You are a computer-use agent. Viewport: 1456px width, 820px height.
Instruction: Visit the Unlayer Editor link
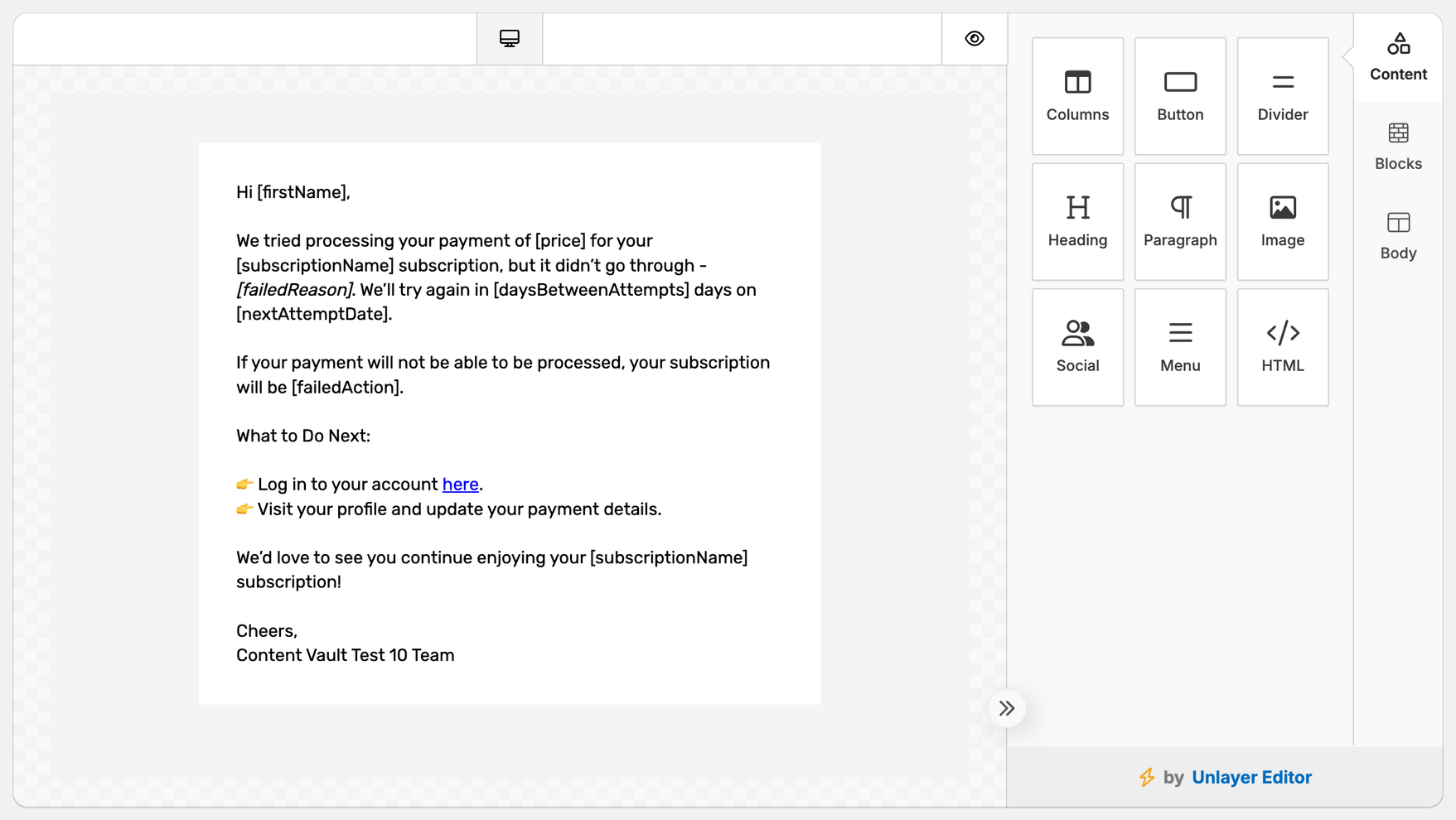coord(1251,777)
